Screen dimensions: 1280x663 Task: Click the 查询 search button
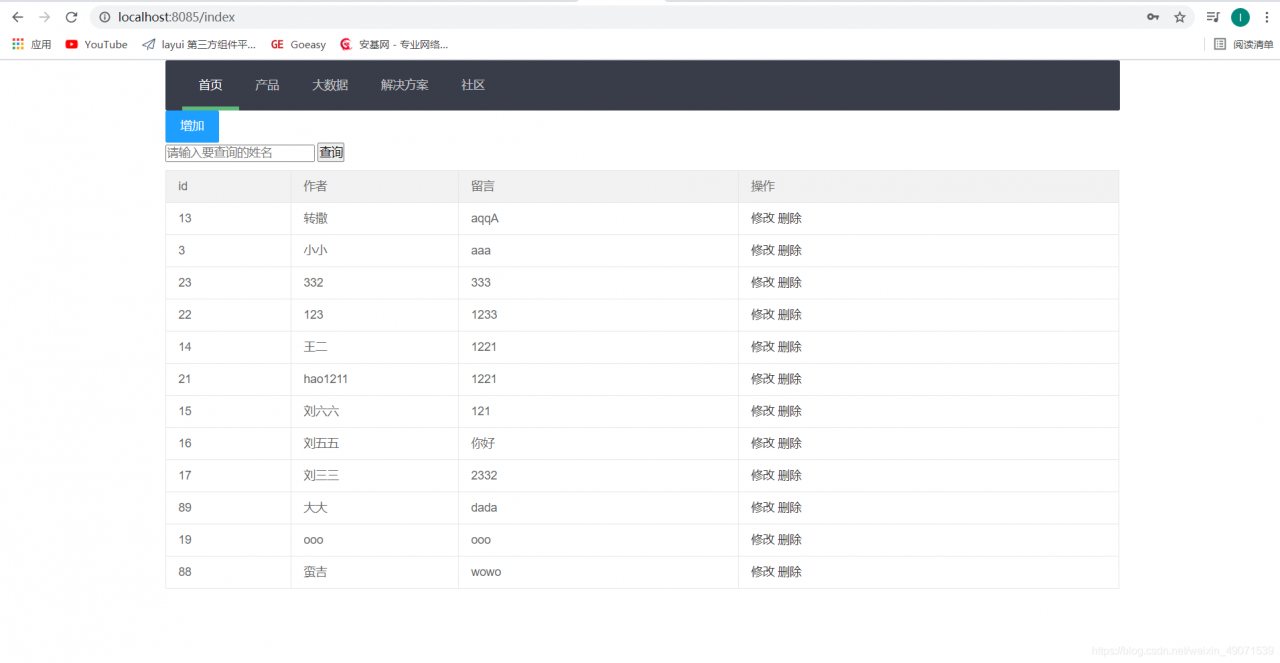[x=331, y=153]
